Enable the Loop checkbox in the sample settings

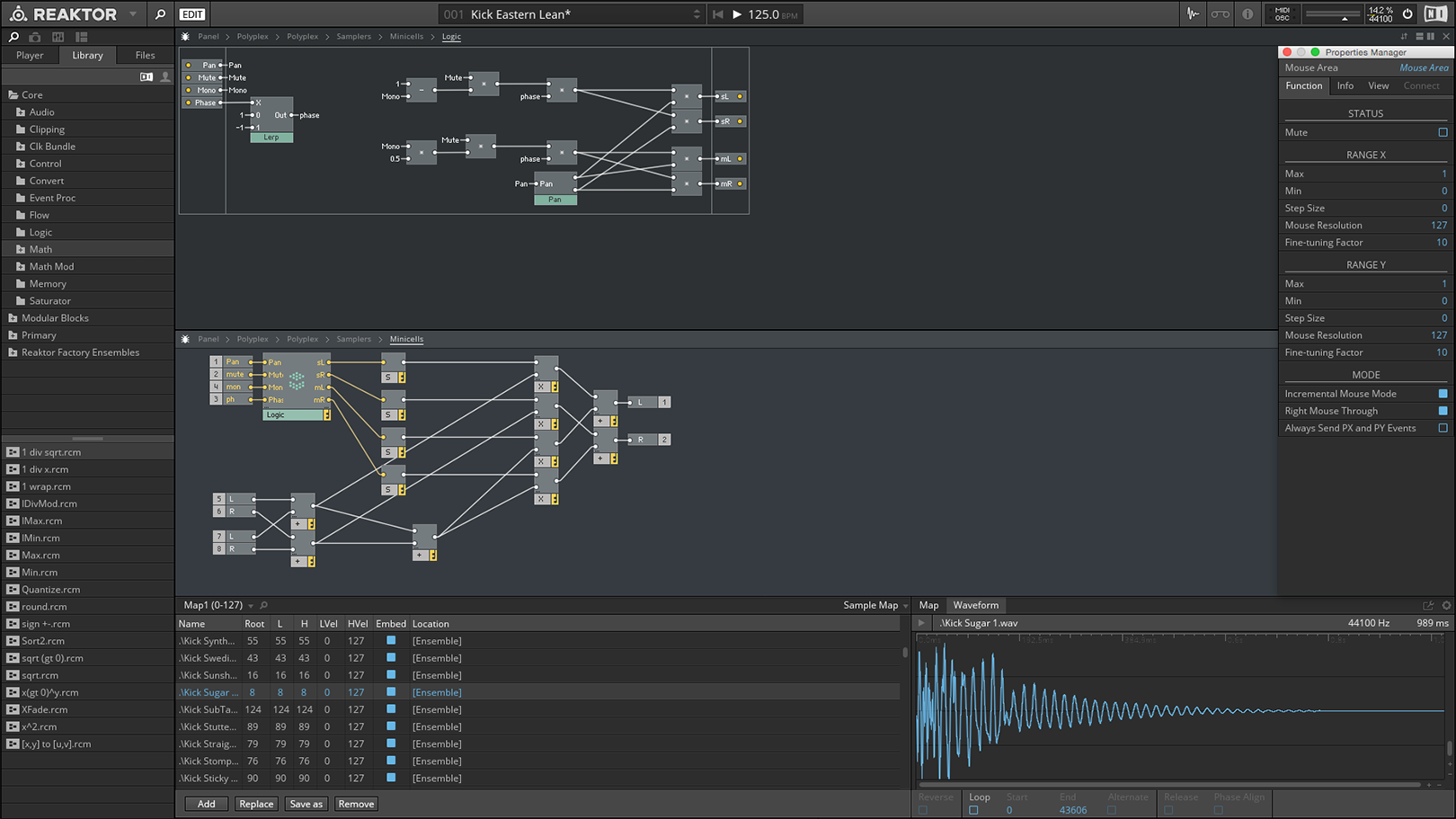(974, 808)
